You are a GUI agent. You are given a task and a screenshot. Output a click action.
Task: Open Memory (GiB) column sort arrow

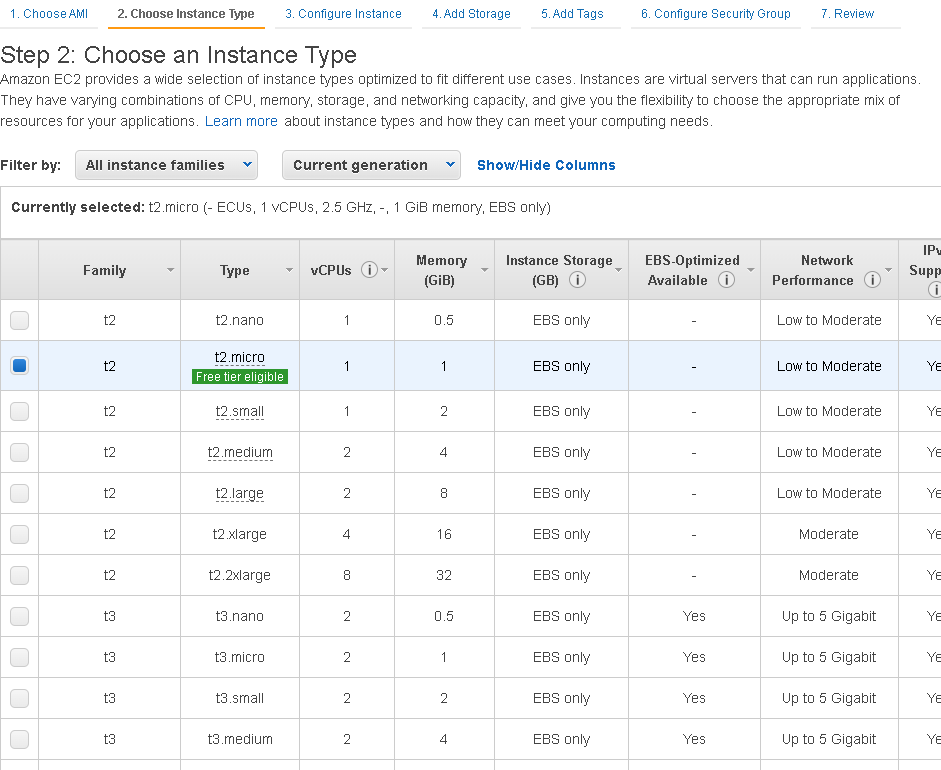pos(484,270)
